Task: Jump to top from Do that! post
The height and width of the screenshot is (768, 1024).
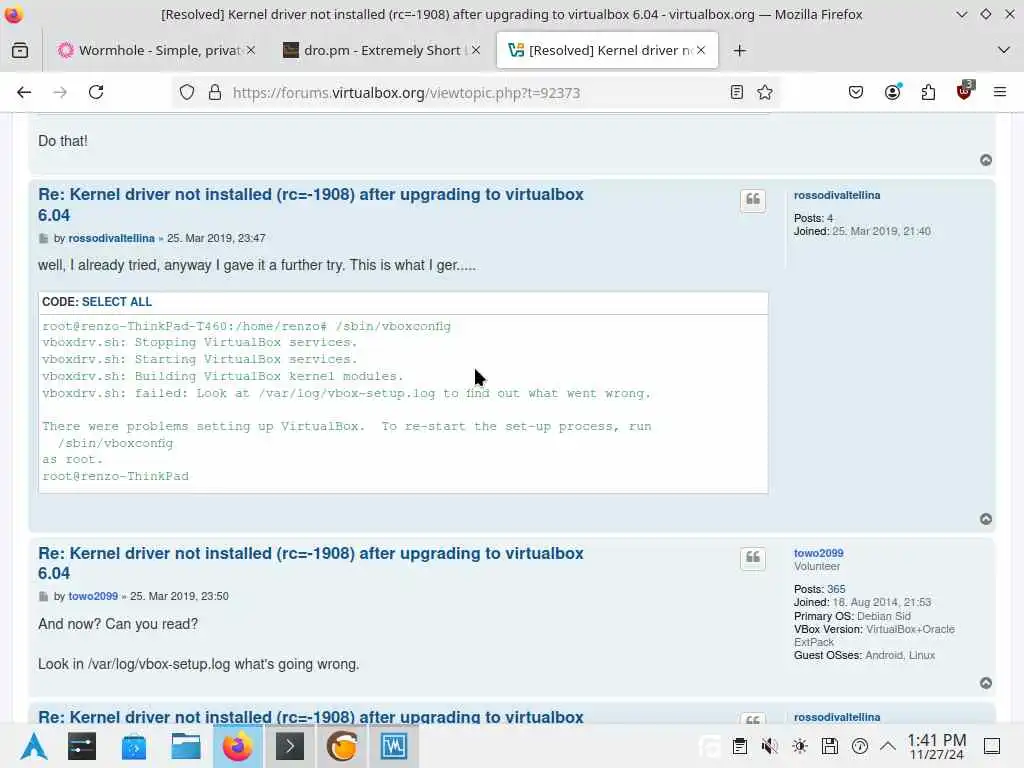Action: click(986, 160)
